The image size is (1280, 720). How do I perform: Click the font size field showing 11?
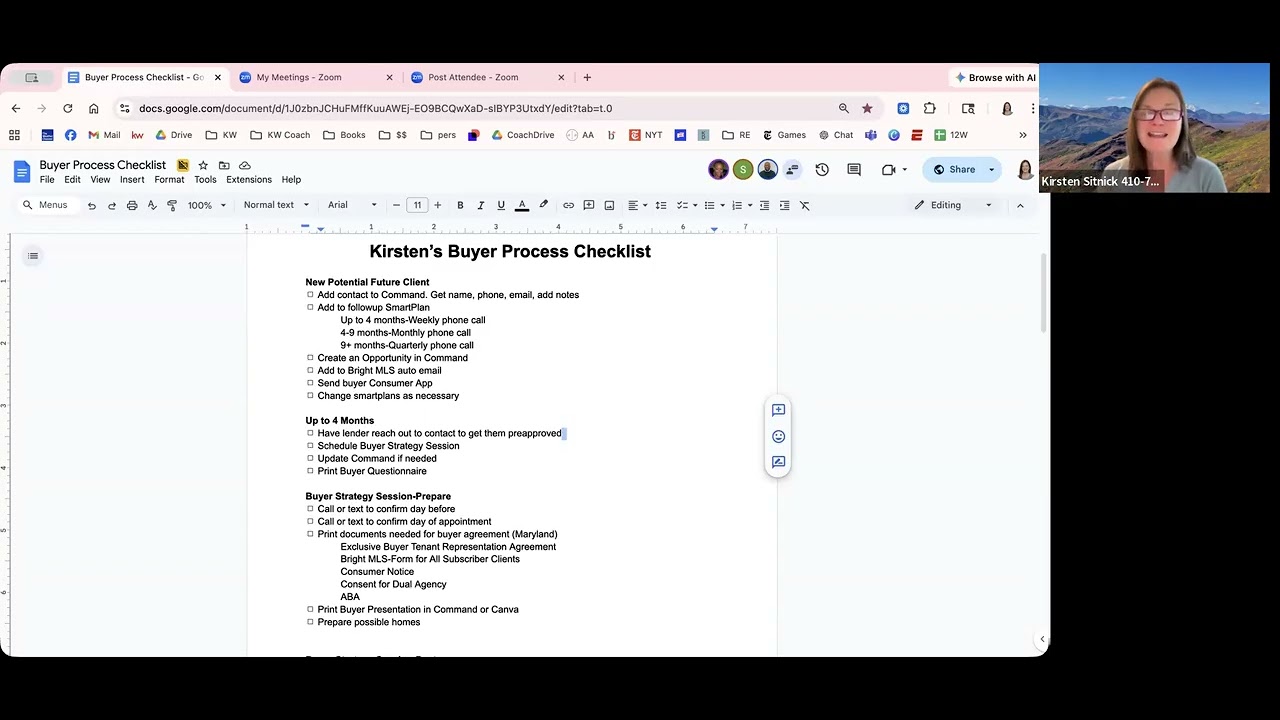(417, 205)
